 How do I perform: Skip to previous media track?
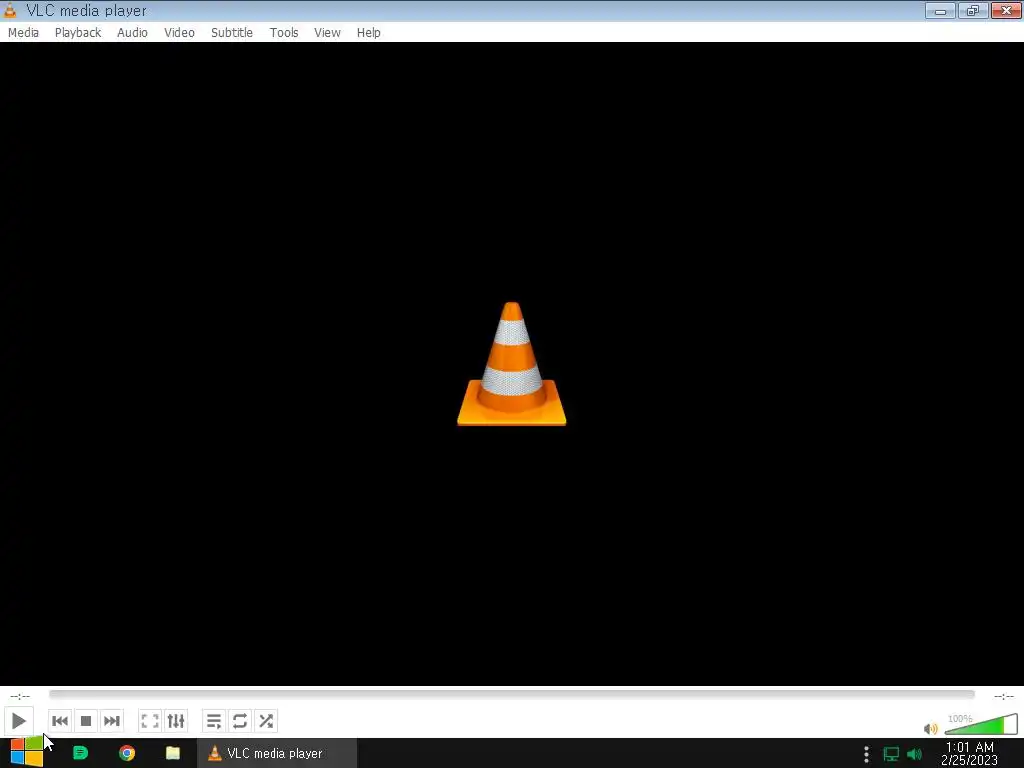point(59,721)
